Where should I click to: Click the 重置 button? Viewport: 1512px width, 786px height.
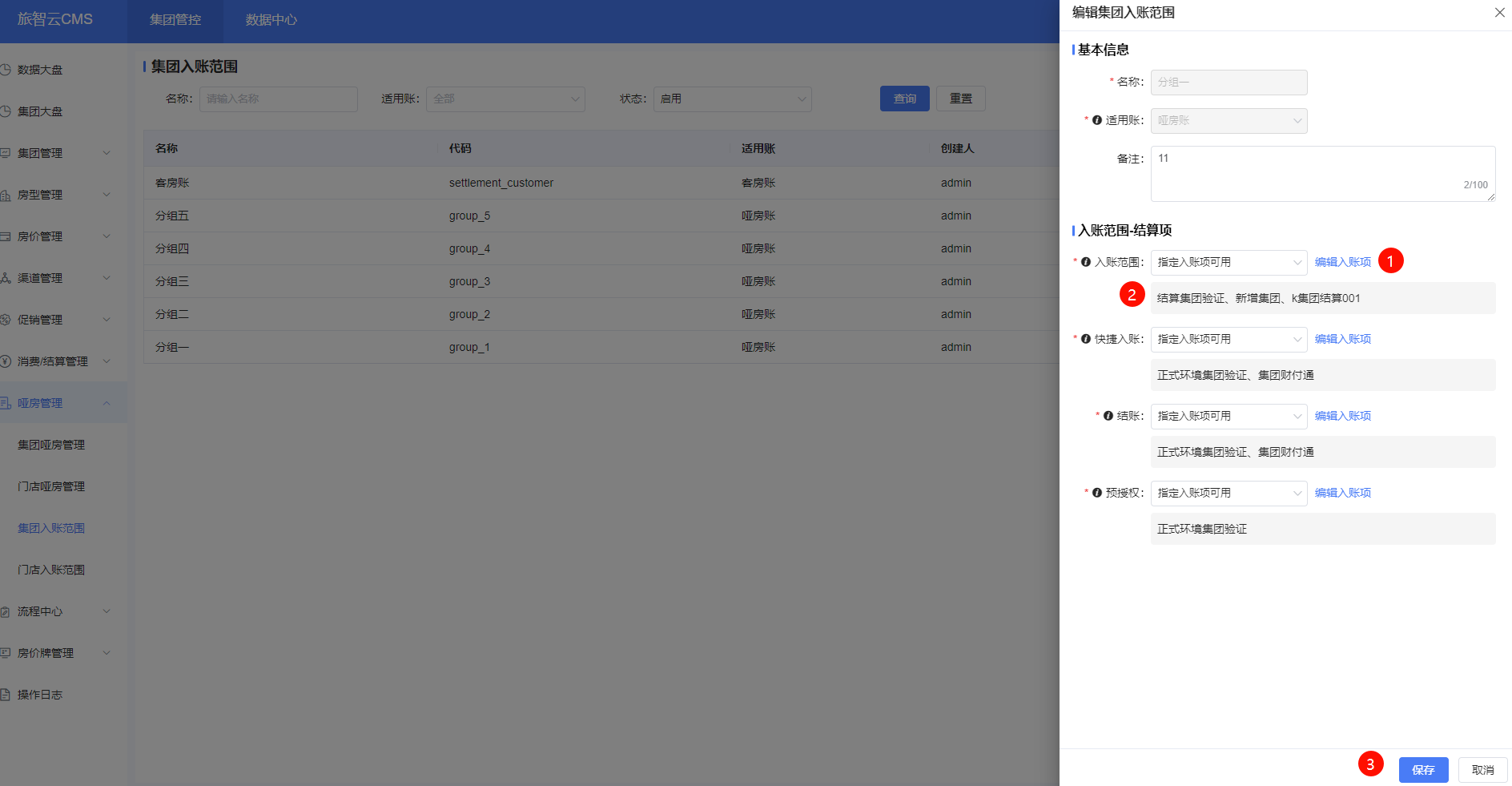coord(960,99)
